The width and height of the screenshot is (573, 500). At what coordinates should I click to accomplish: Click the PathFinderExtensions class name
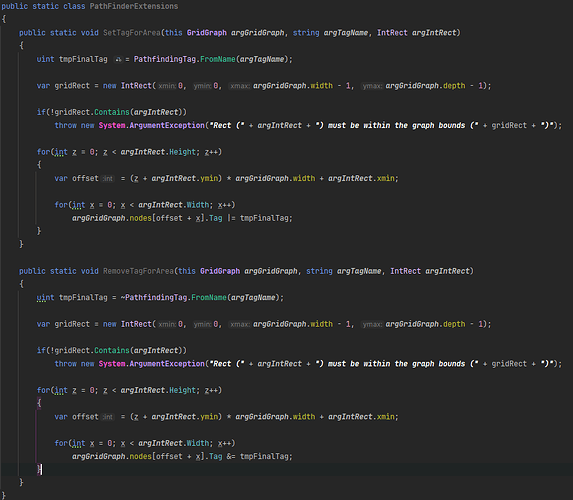tap(134, 6)
